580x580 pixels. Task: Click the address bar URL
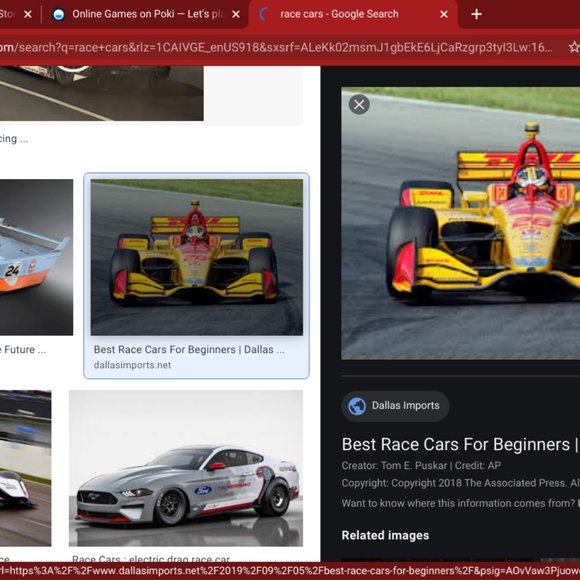tap(277, 47)
